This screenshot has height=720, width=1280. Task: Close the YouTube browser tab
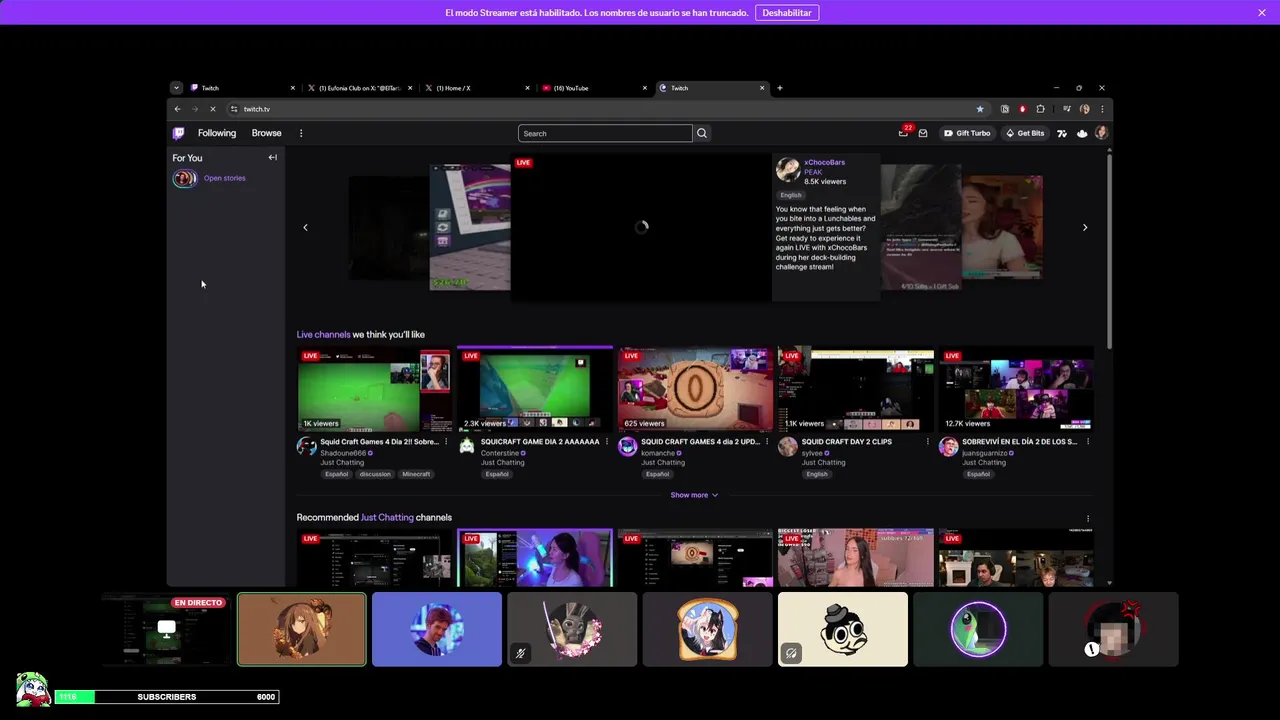click(645, 88)
